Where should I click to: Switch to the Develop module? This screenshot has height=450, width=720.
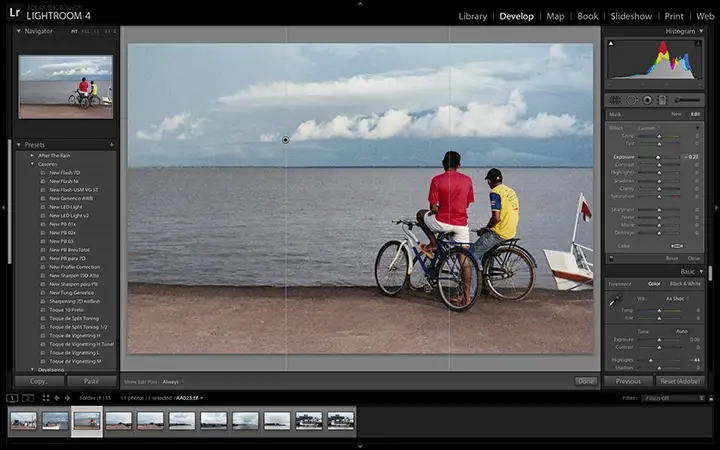point(517,16)
